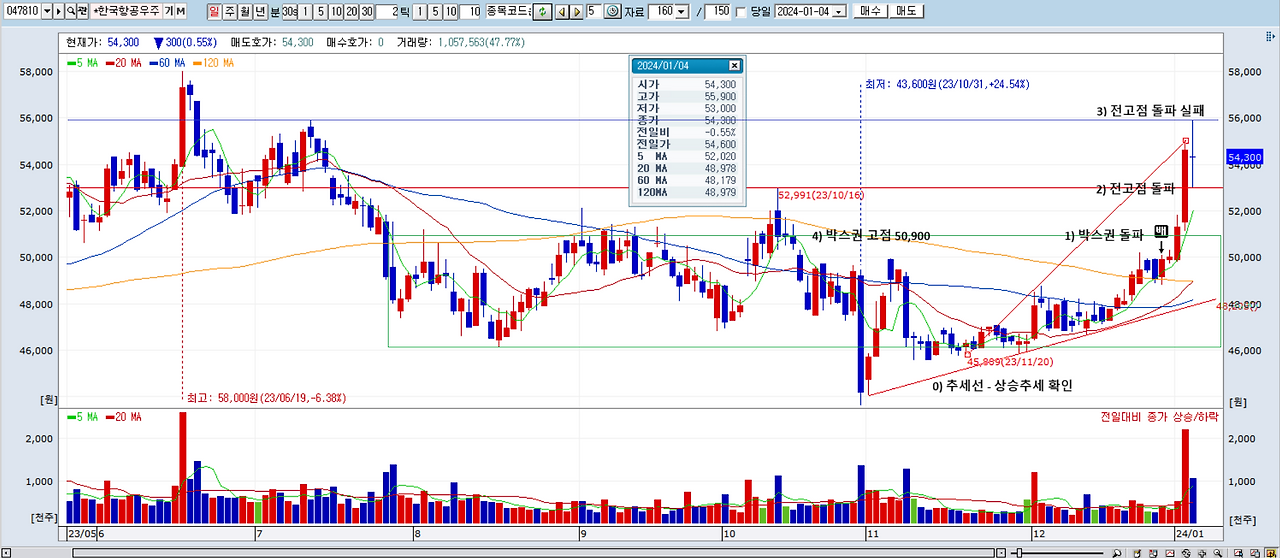Click the right yellow arrow button
Viewport: 1280px width, 558px height.
pyautogui.click(x=577, y=11)
